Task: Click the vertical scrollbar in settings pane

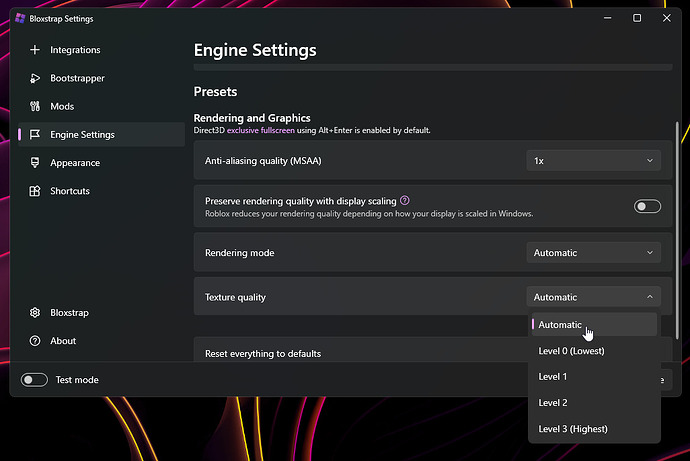Action: coord(677,230)
